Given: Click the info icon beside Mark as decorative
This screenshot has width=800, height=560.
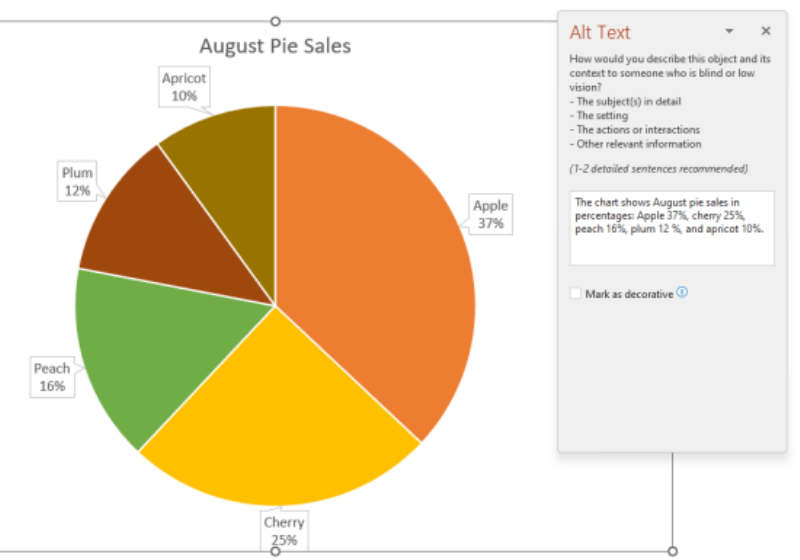Looking at the screenshot, I should pos(682,293).
